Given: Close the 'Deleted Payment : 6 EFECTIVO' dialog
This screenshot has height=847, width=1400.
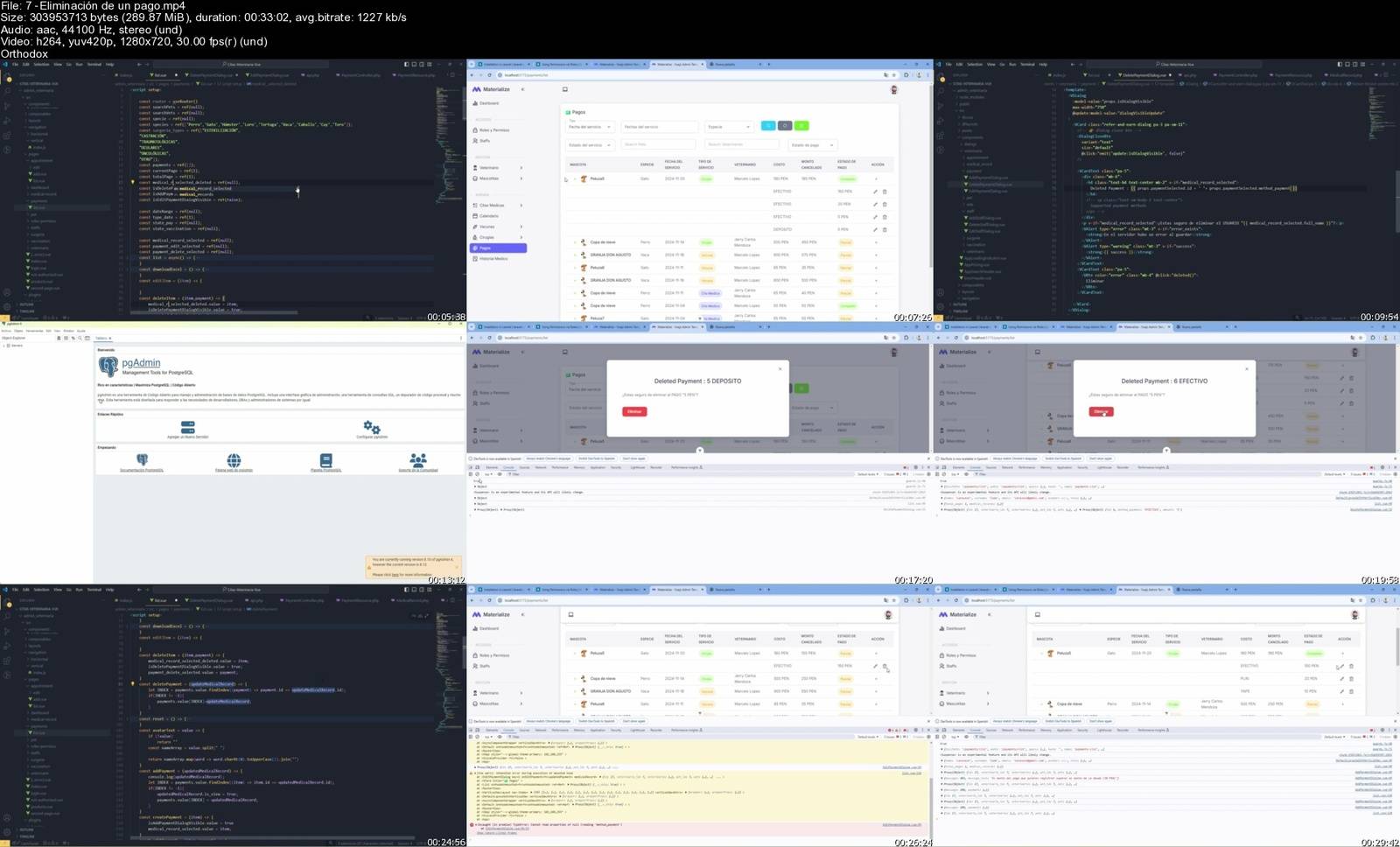Looking at the screenshot, I should pos(1247,368).
